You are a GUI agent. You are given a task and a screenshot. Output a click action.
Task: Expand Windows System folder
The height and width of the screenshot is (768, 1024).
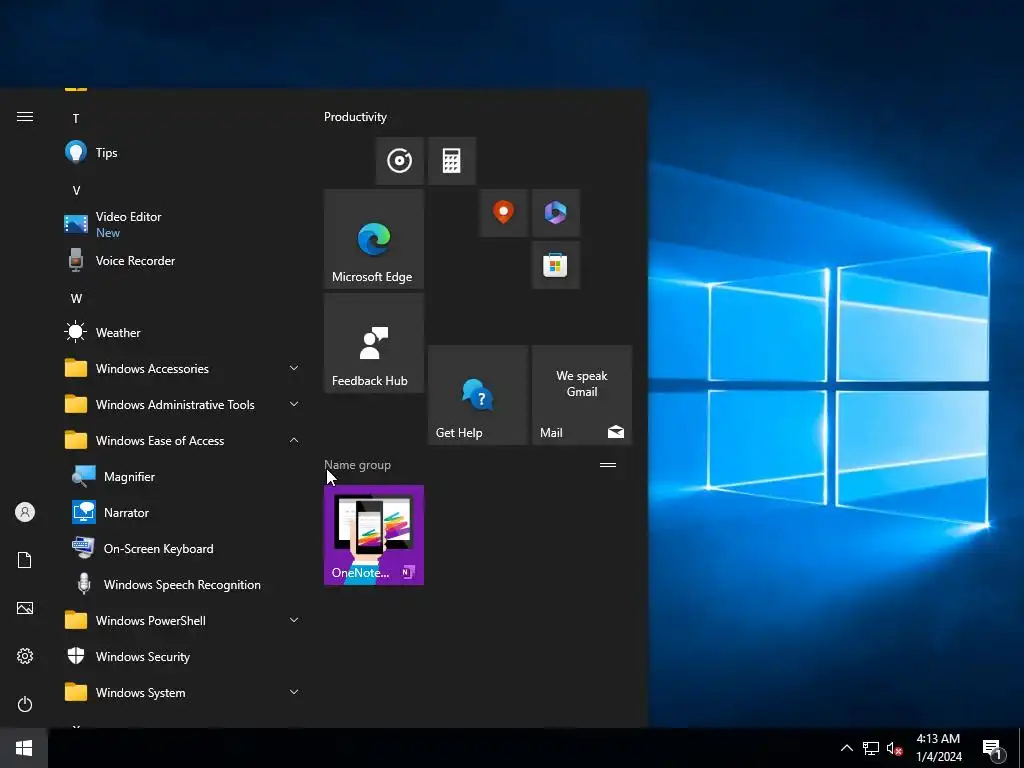coord(183,692)
